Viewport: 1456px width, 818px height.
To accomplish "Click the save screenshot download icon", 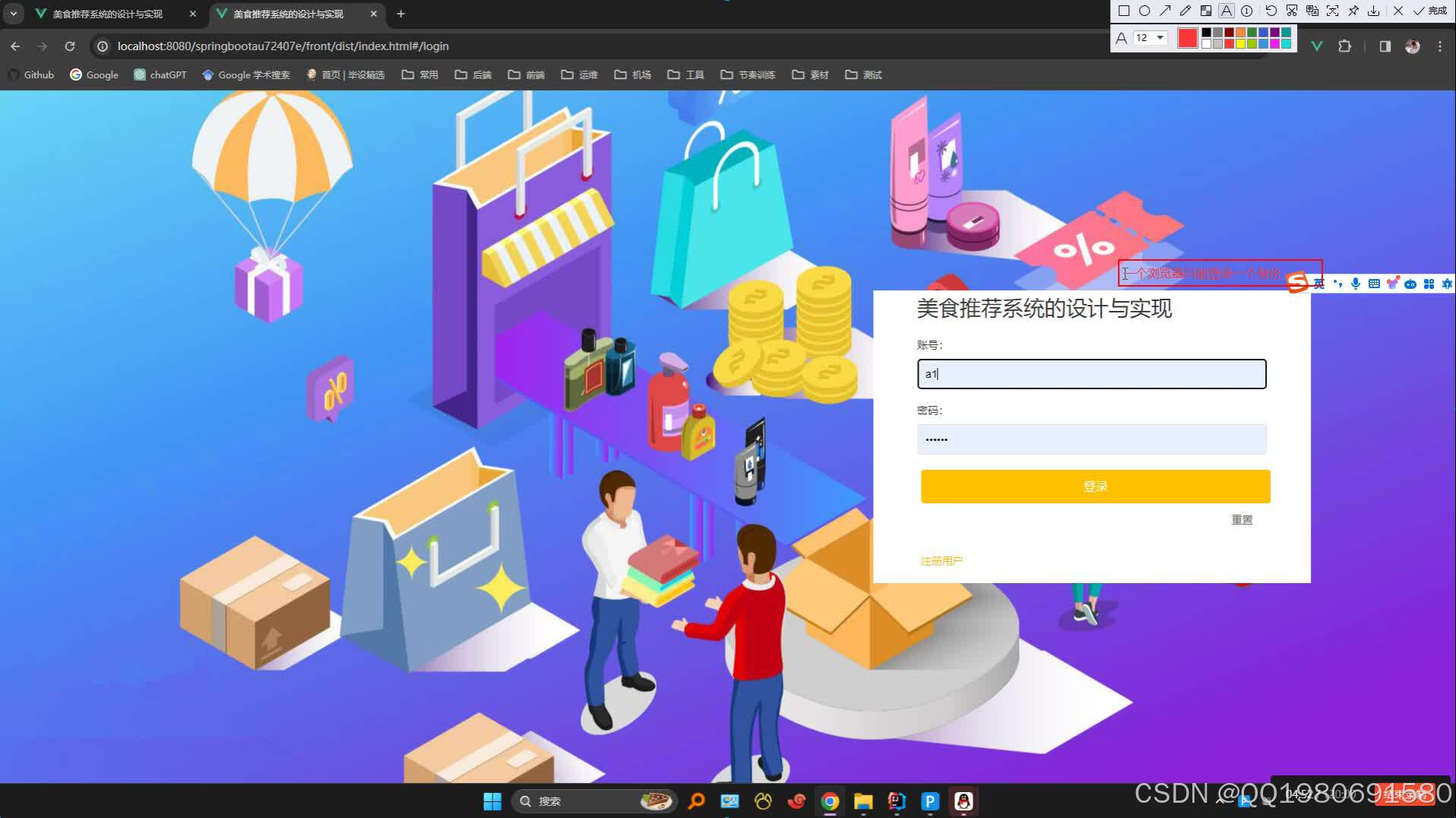I will [x=1374, y=11].
